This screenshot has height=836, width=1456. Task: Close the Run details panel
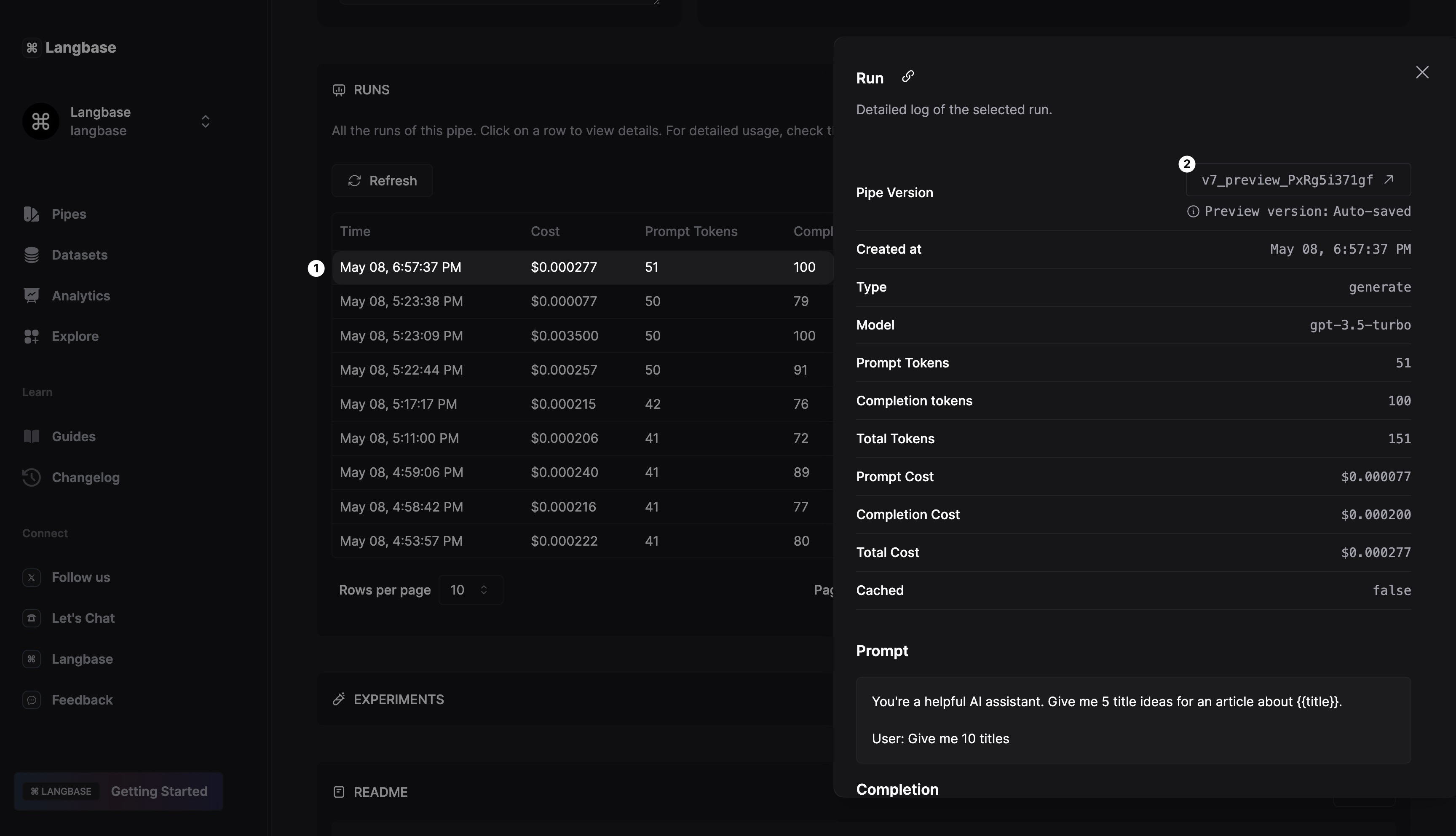click(x=1421, y=72)
